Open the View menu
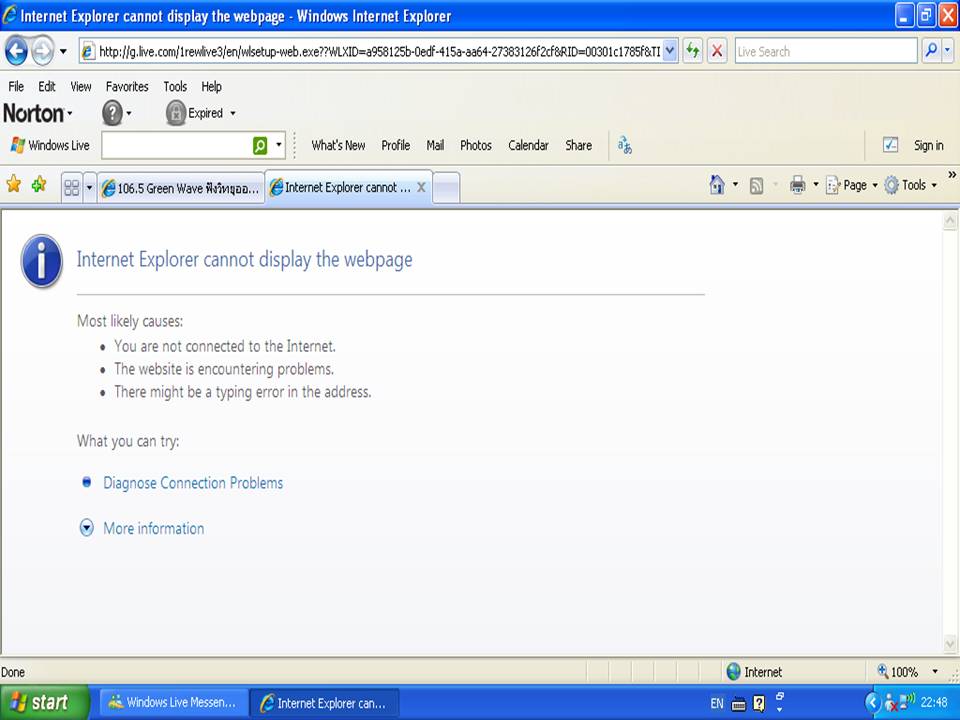 (81, 86)
